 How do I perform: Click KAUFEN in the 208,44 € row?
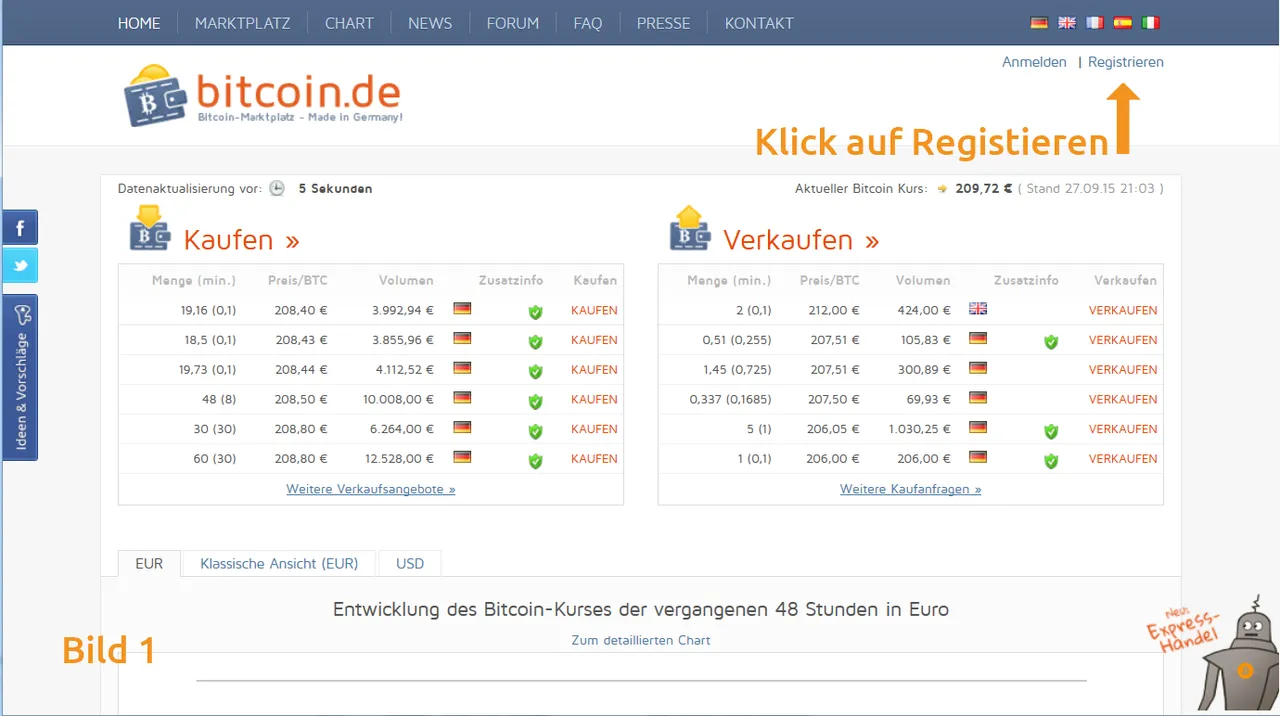click(594, 370)
